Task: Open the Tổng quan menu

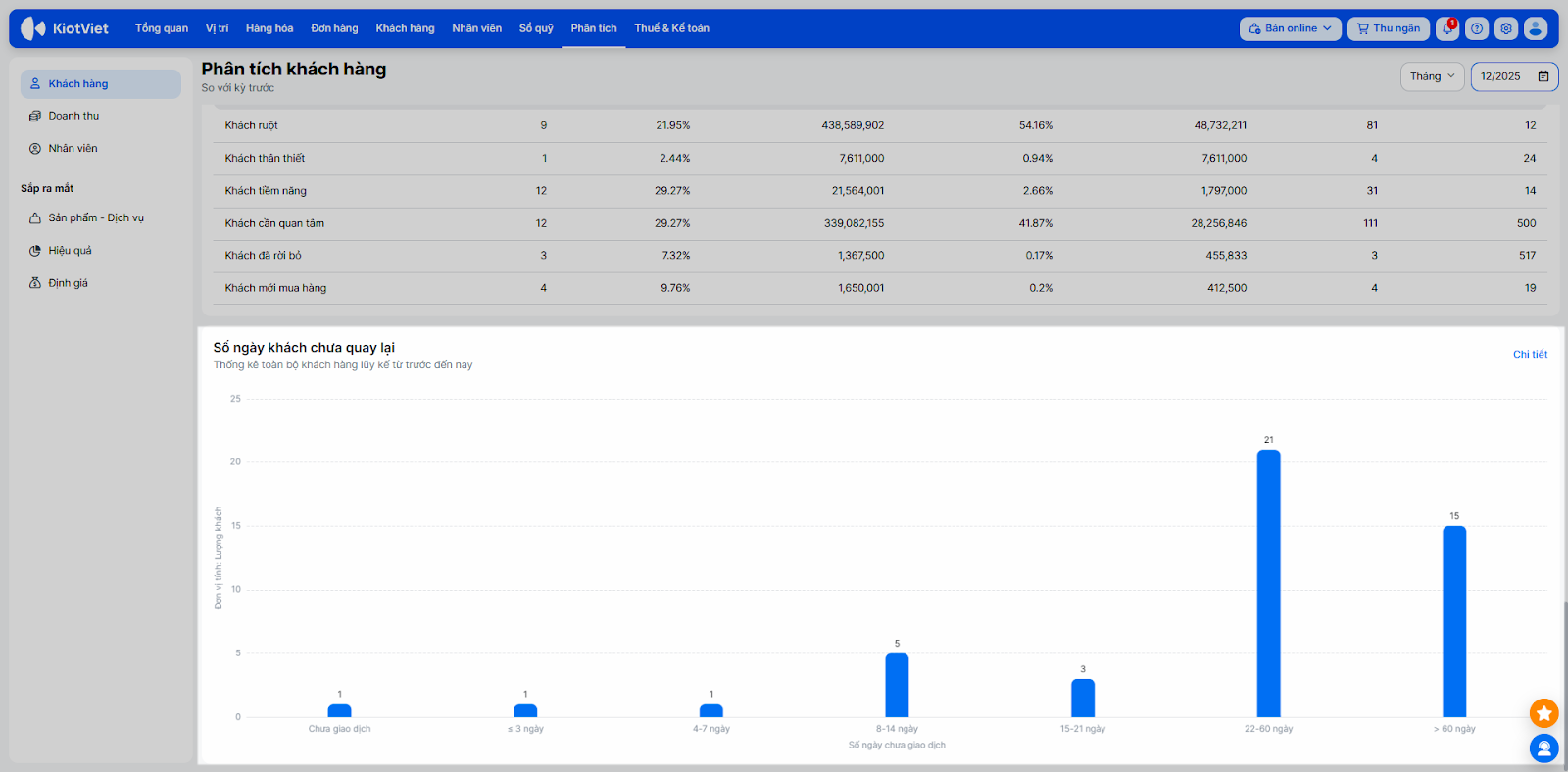Action: tap(162, 28)
